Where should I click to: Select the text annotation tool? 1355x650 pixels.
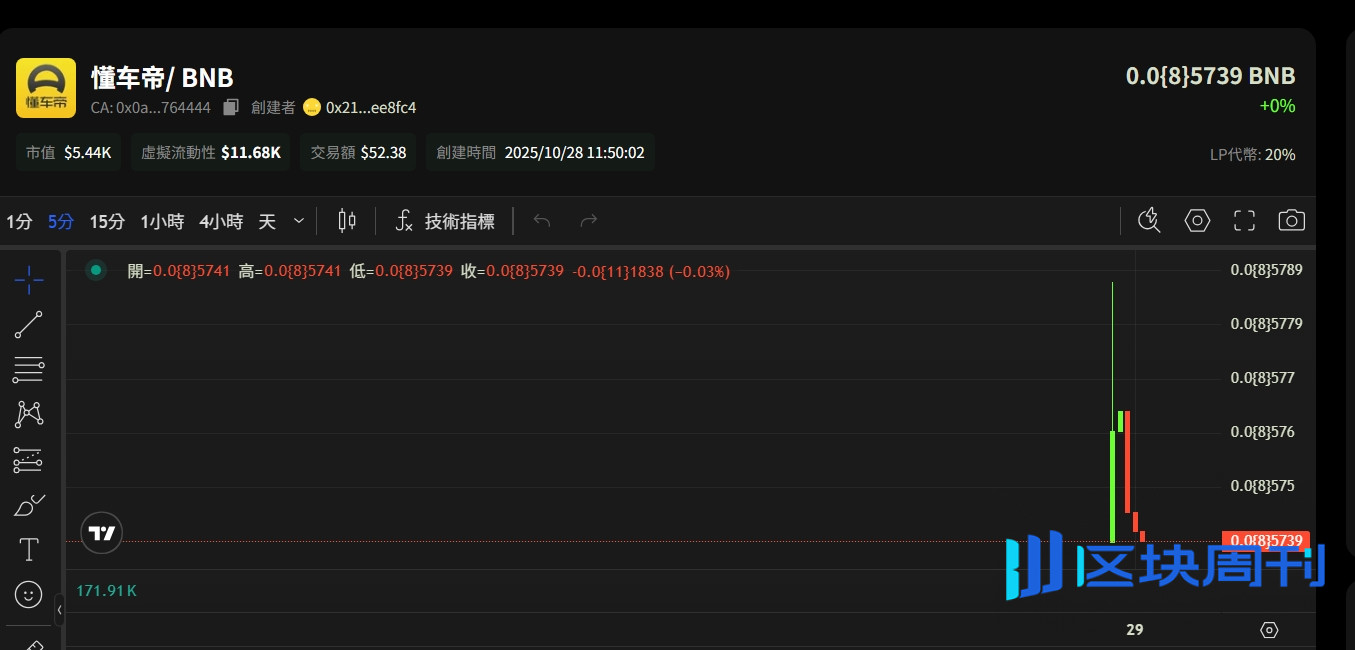click(28, 549)
